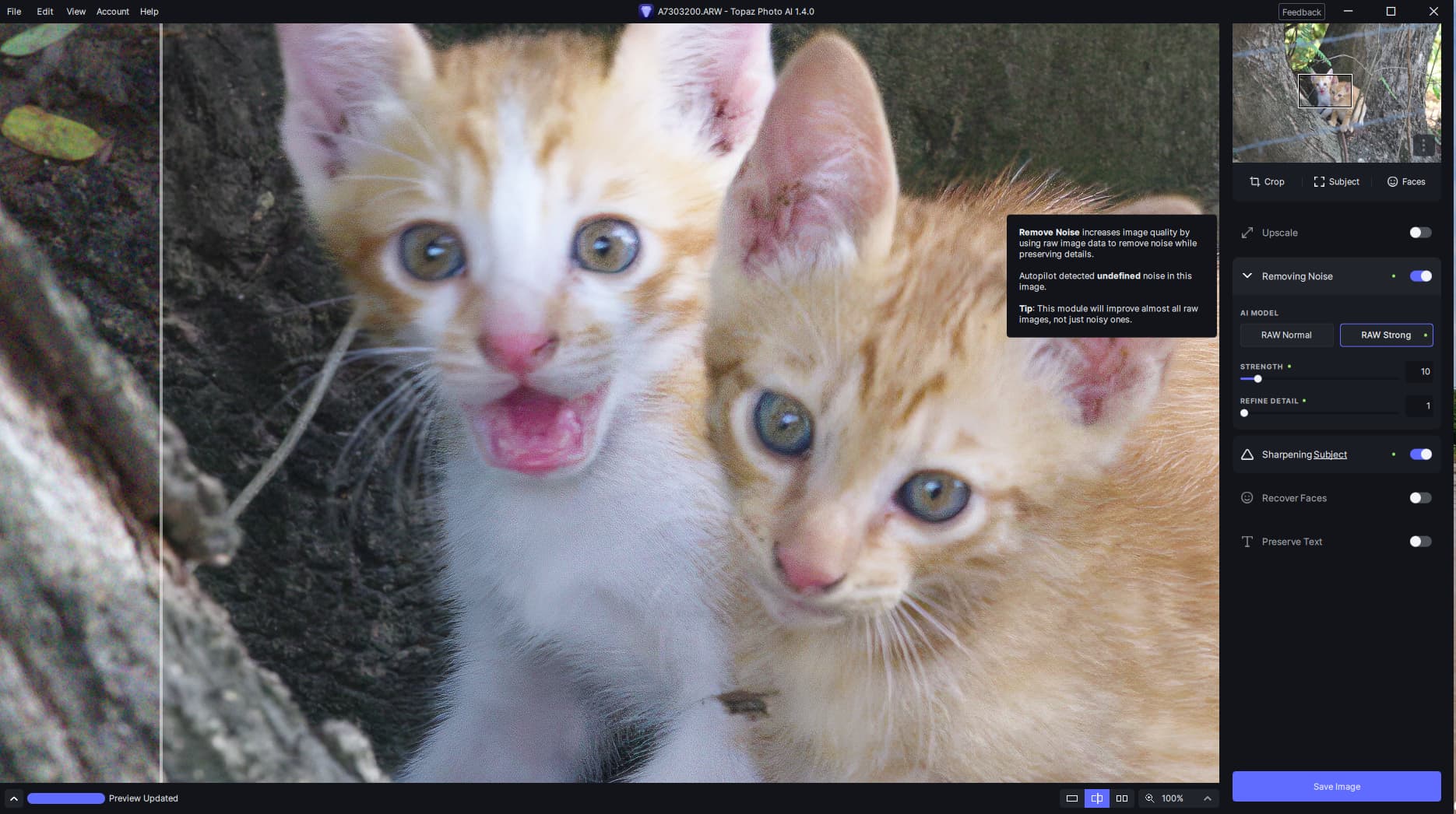Open the three-dot menu on navigator thumbnail
Viewport: 1456px width, 814px height.
[1423, 146]
